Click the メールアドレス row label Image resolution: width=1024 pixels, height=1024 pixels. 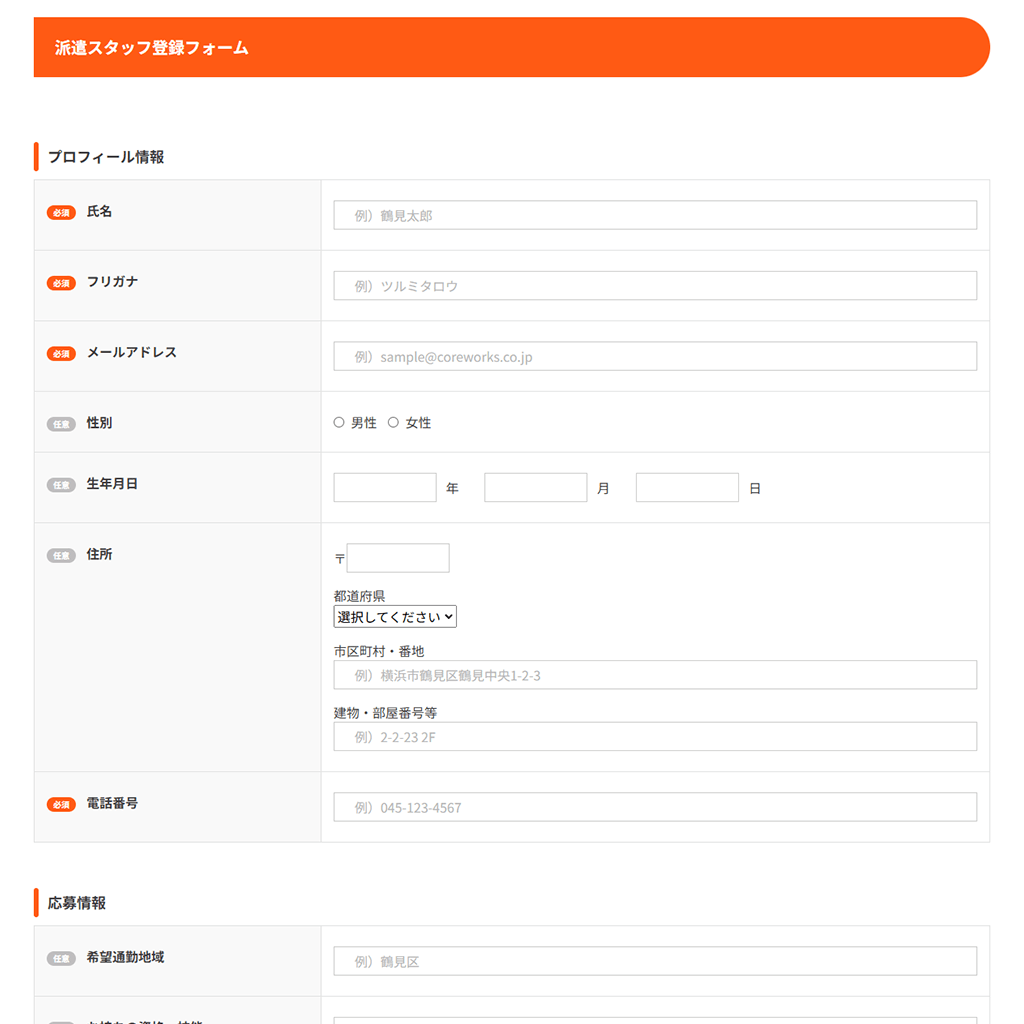(132, 352)
